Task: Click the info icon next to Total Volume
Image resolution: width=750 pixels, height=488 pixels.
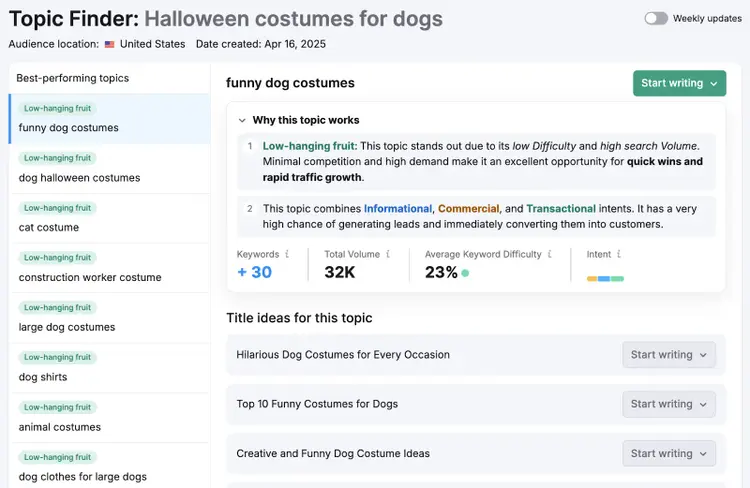Action: coord(388,254)
